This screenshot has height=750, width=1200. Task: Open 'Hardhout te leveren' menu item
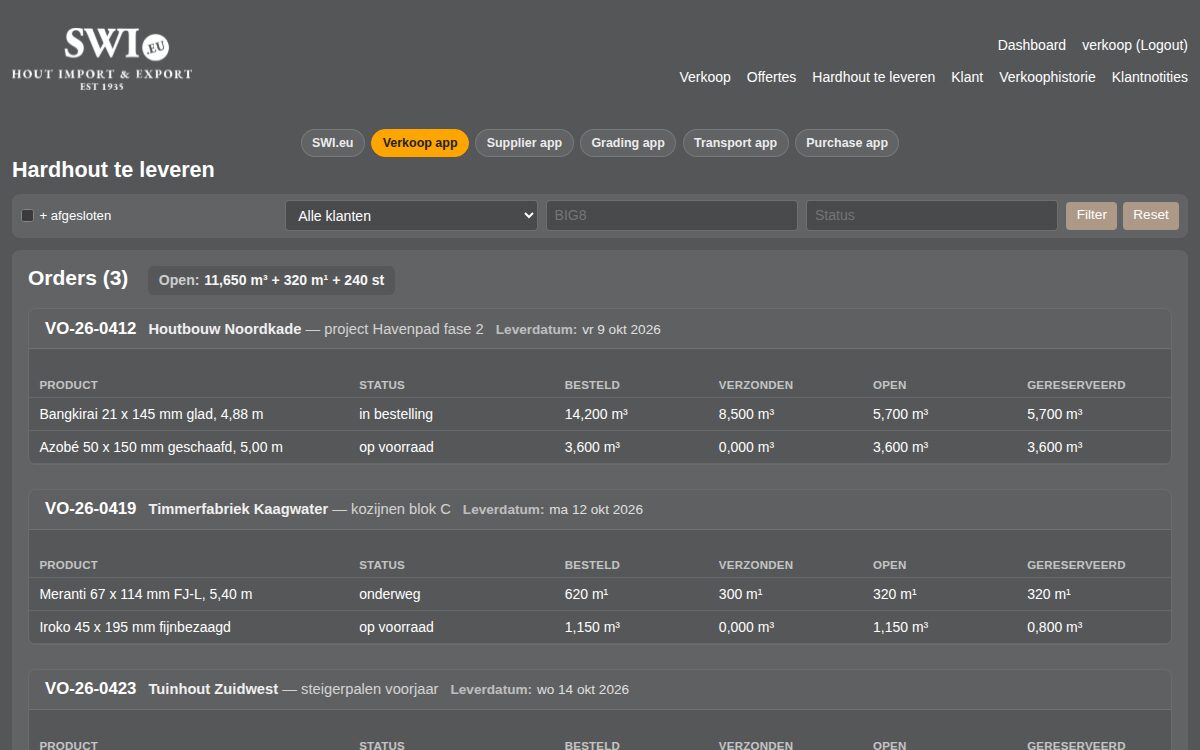tap(874, 77)
